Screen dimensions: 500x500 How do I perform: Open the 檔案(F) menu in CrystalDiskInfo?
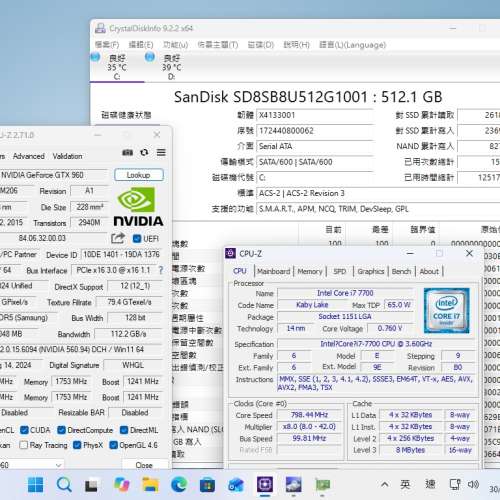tap(107, 45)
